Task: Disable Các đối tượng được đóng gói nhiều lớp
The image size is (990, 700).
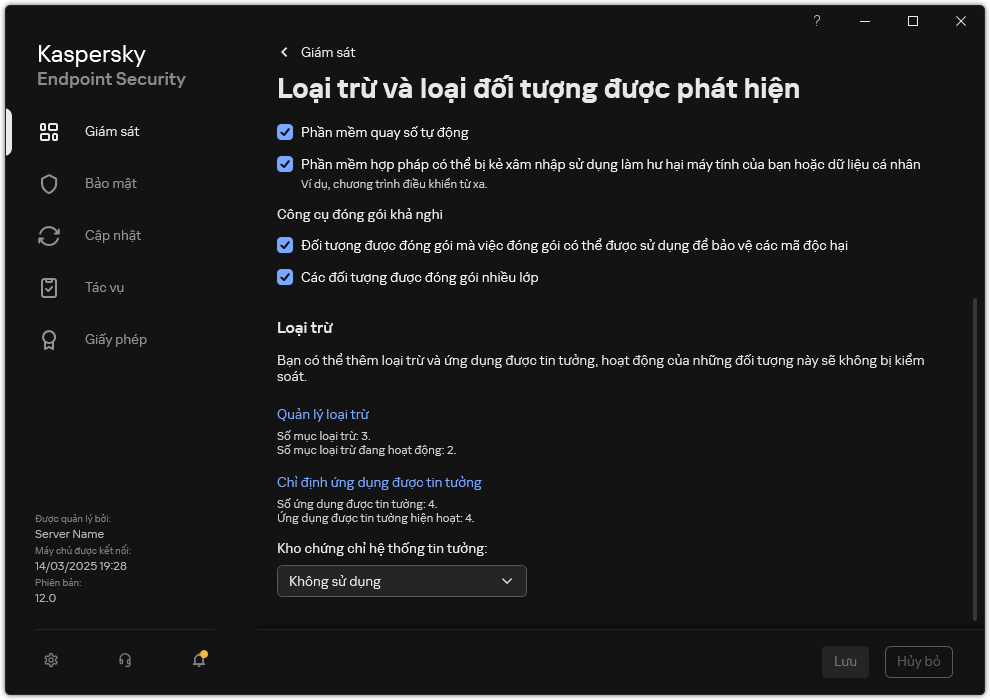Action: click(285, 277)
